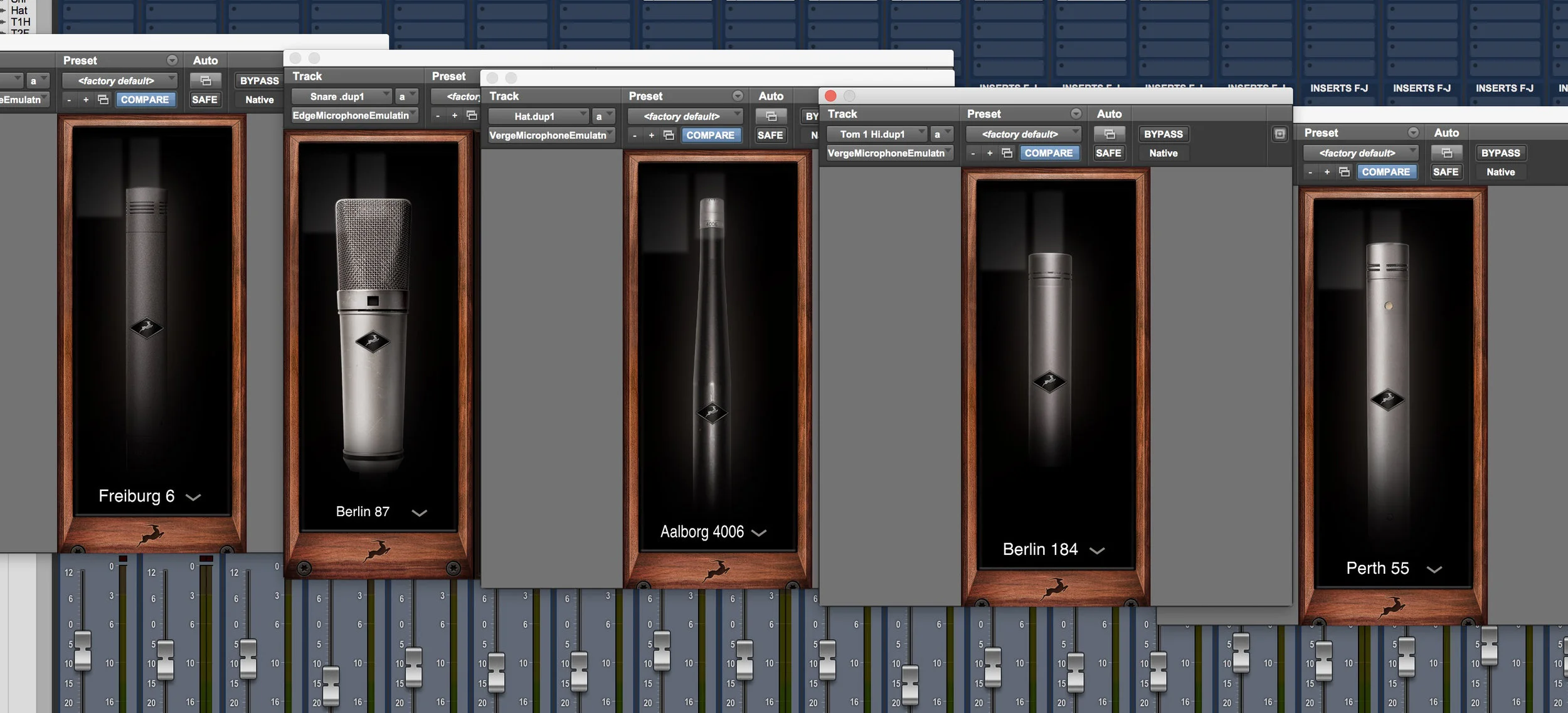
Task: Select Hat in the track list
Action: click(x=19, y=10)
